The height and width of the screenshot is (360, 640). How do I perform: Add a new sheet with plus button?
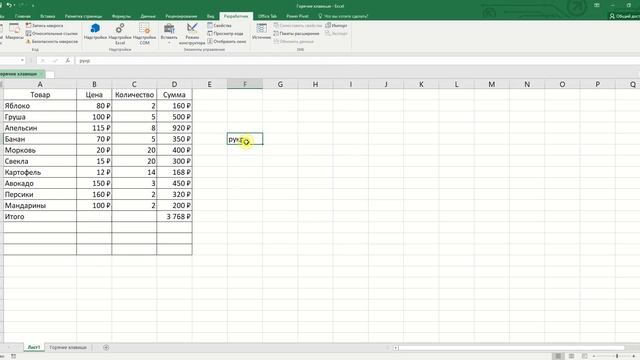(x=106, y=347)
